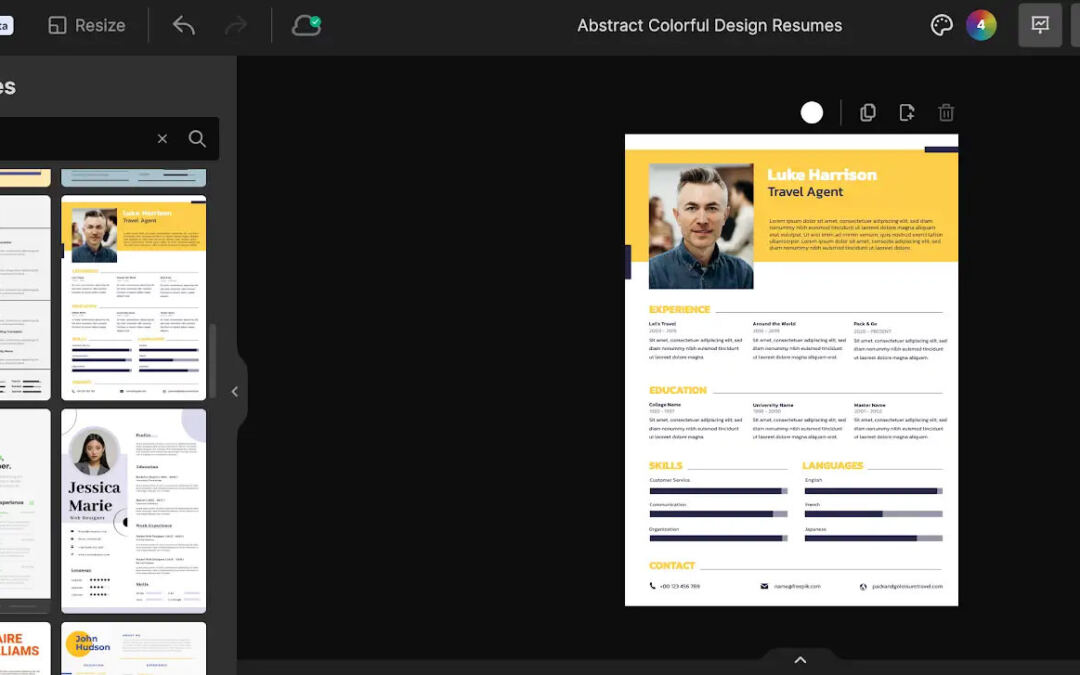
Task: Duplicate the page using the copy icon
Action: [x=868, y=113]
